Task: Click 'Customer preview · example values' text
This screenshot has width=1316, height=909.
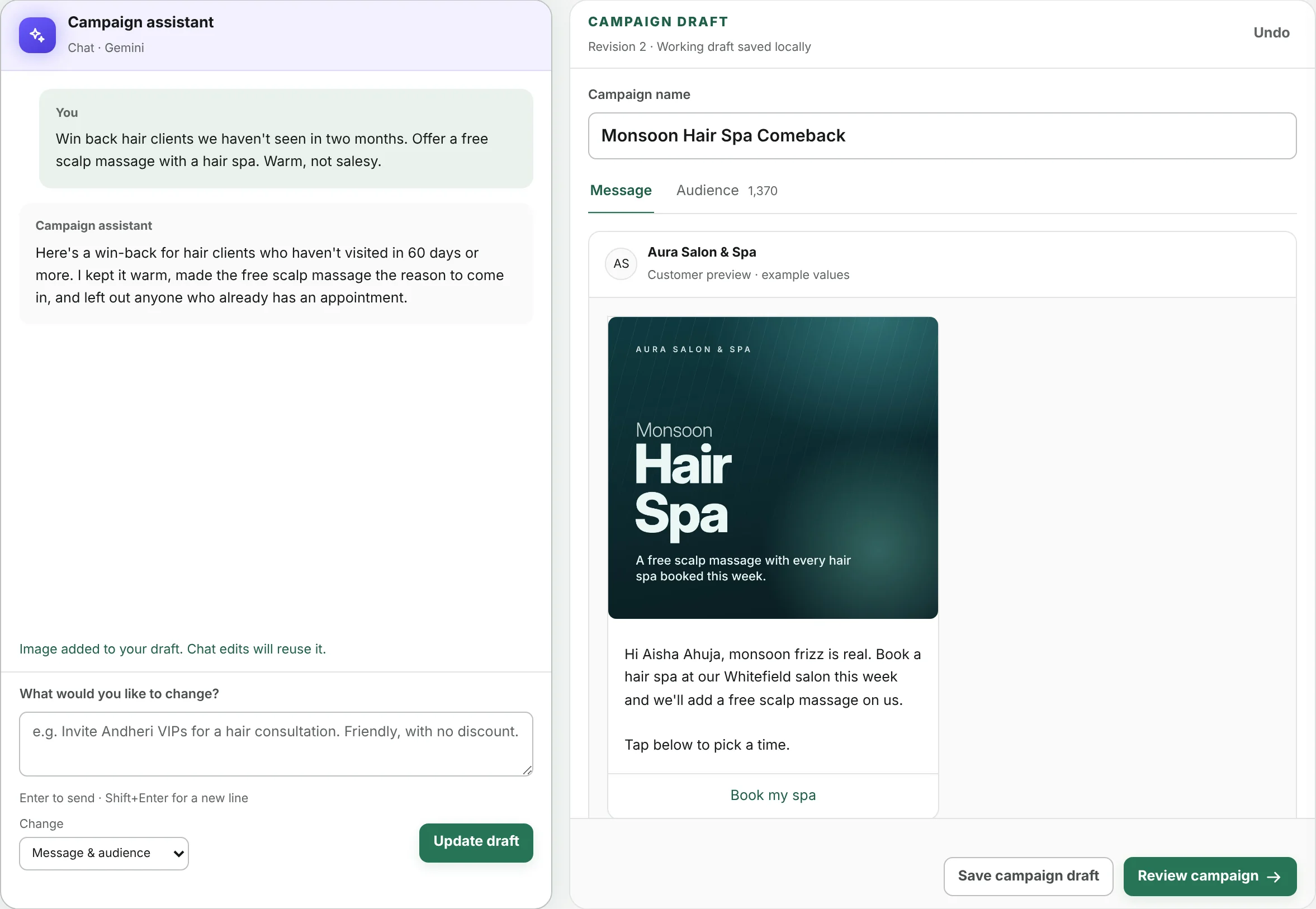Action: point(747,274)
